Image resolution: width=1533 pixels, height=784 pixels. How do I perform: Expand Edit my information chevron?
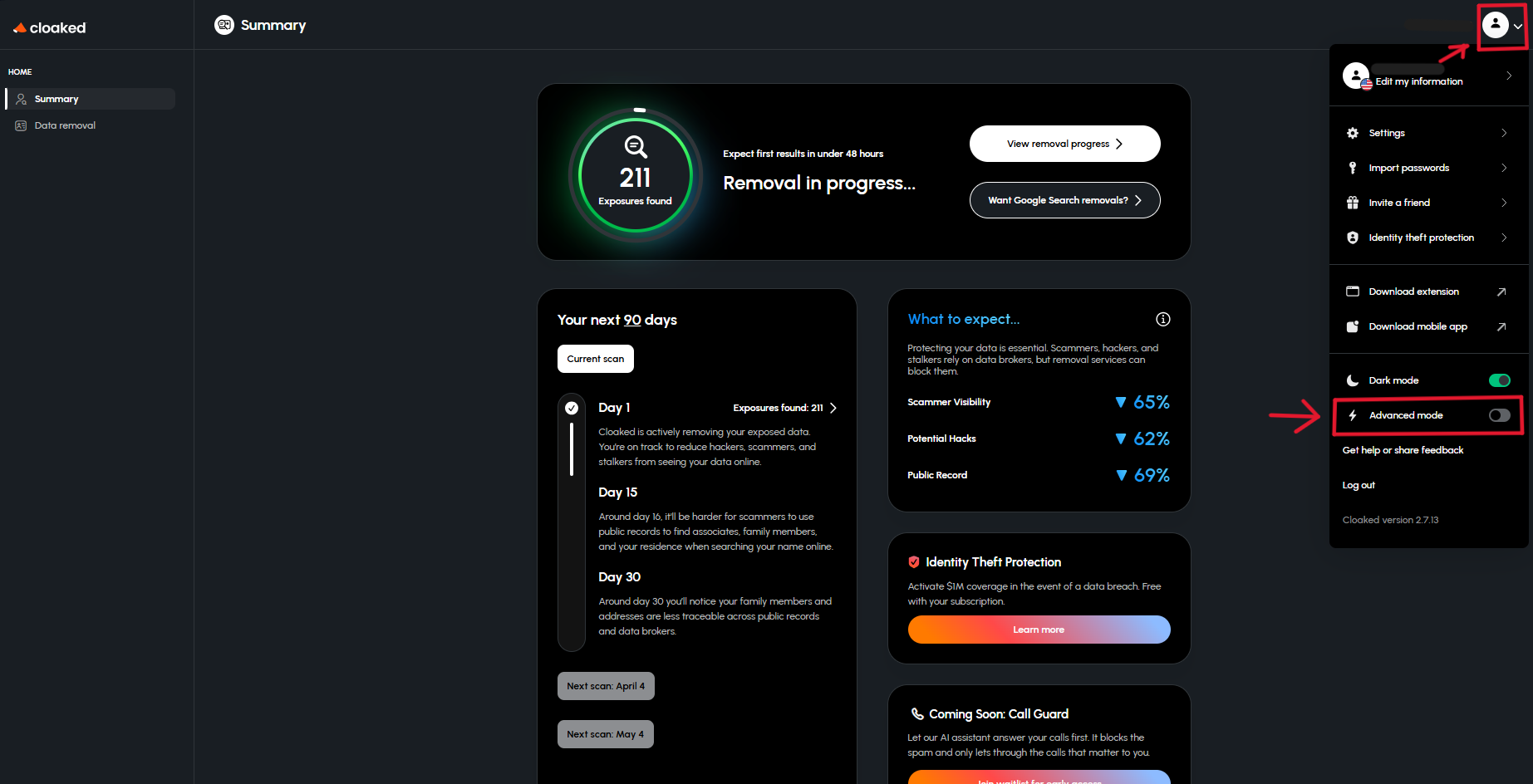click(x=1509, y=76)
